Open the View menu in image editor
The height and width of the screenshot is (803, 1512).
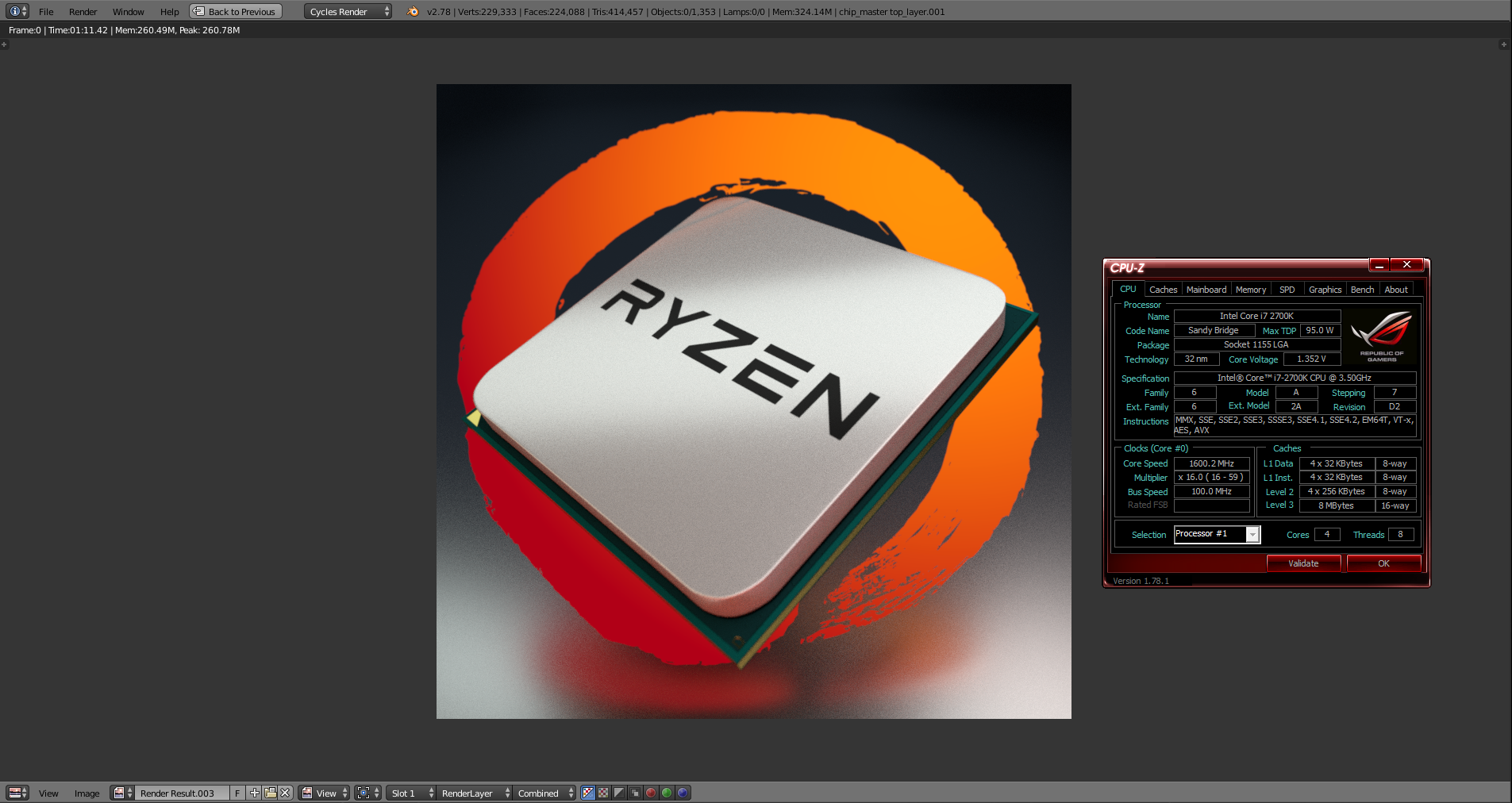point(48,793)
